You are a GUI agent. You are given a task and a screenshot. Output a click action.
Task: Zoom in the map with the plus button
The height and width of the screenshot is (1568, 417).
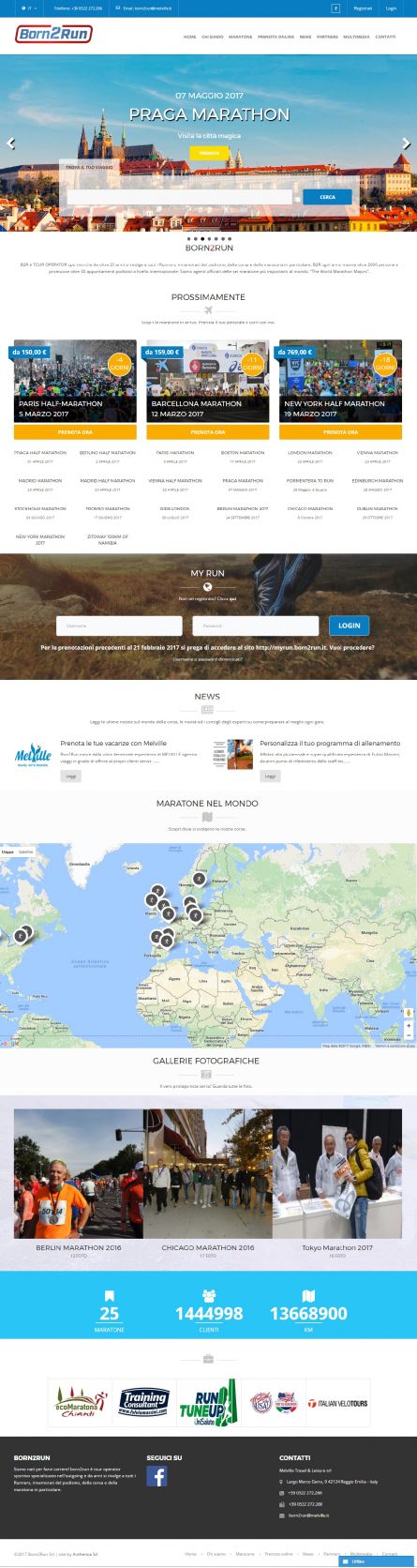pyautogui.click(x=408, y=1027)
